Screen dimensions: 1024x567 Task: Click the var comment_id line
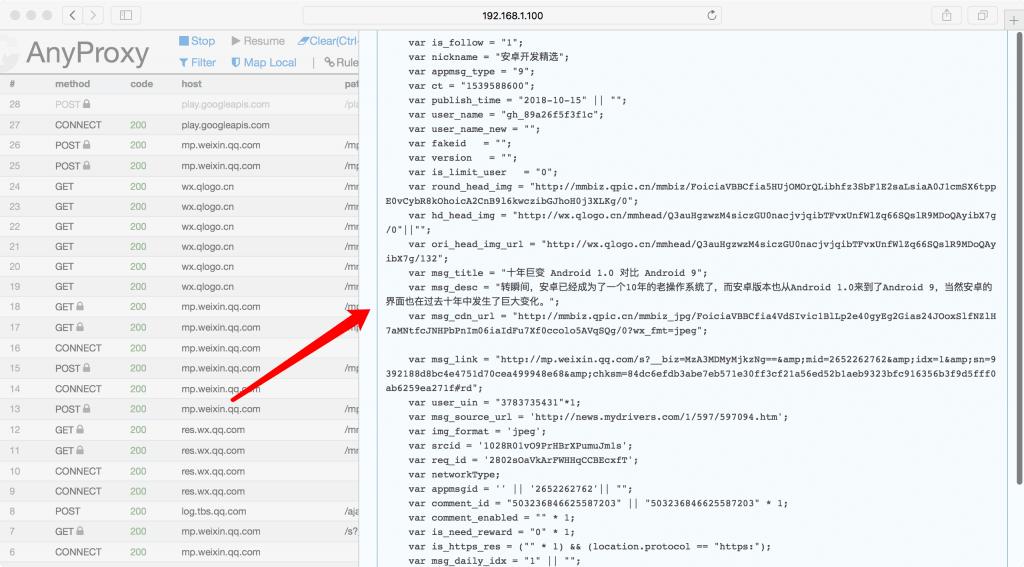coord(598,503)
